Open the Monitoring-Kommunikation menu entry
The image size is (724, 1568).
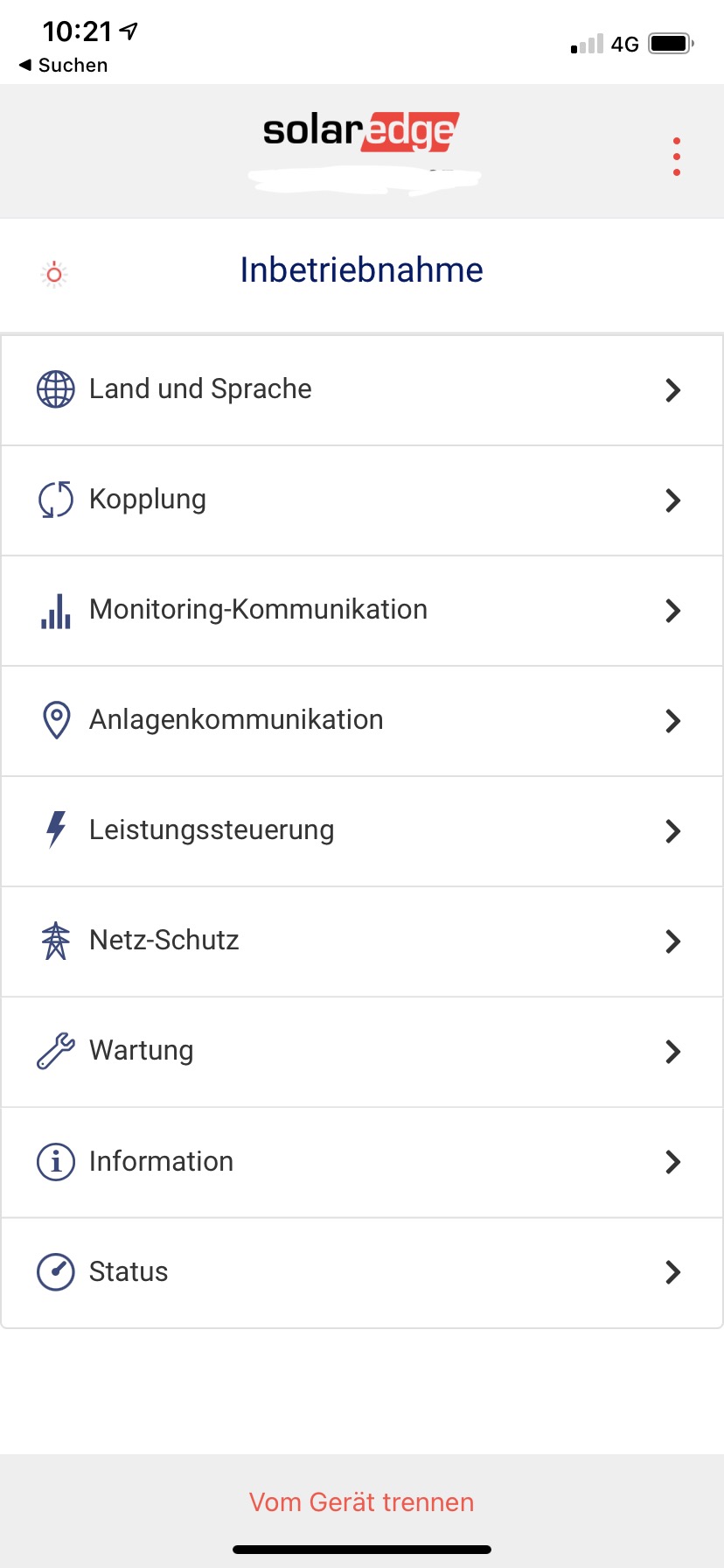click(258, 610)
